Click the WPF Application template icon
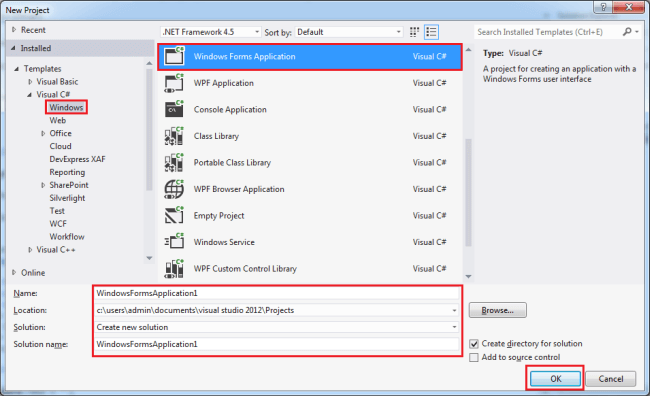Screen dimensions: 650x396 coord(174,83)
